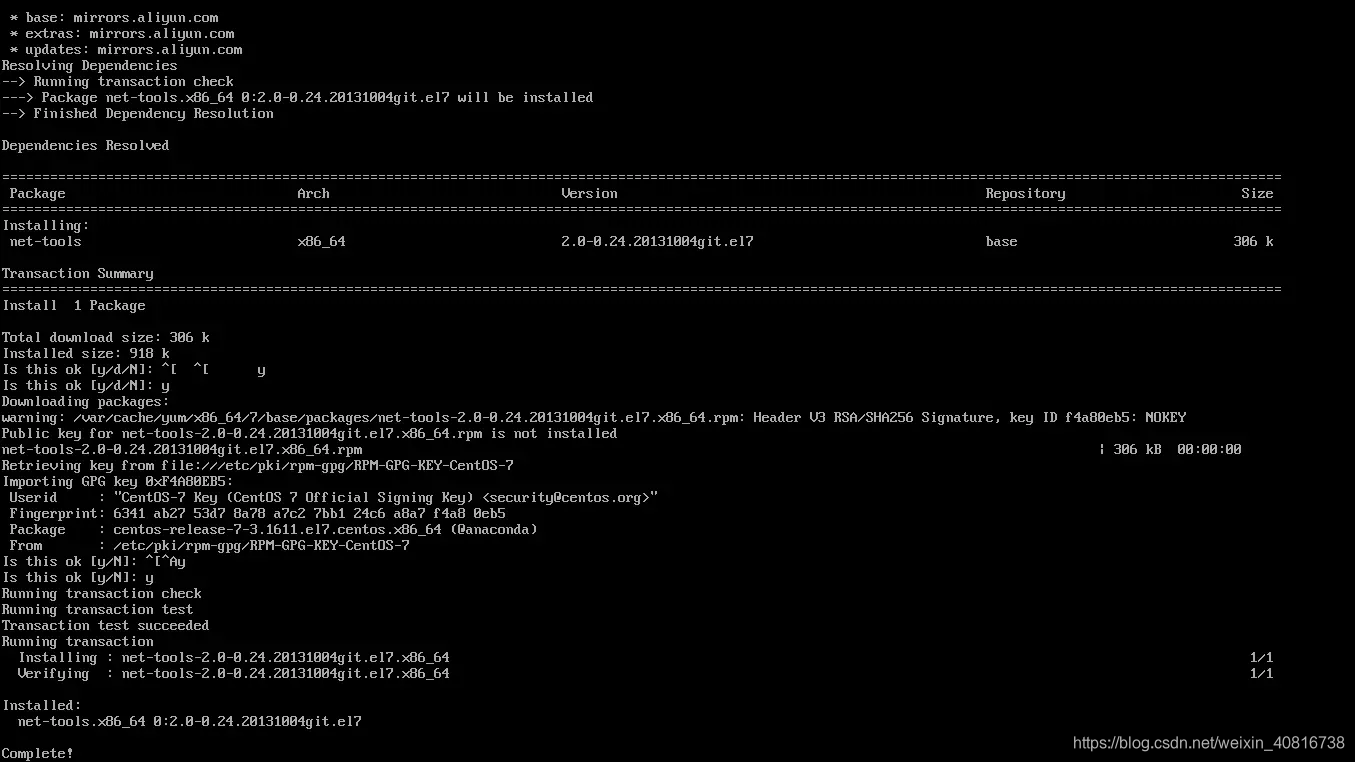Screen dimensions: 1355x762
Task: Click the '* updates: mirrors.aliyun.com' line
Action: tap(126, 50)
